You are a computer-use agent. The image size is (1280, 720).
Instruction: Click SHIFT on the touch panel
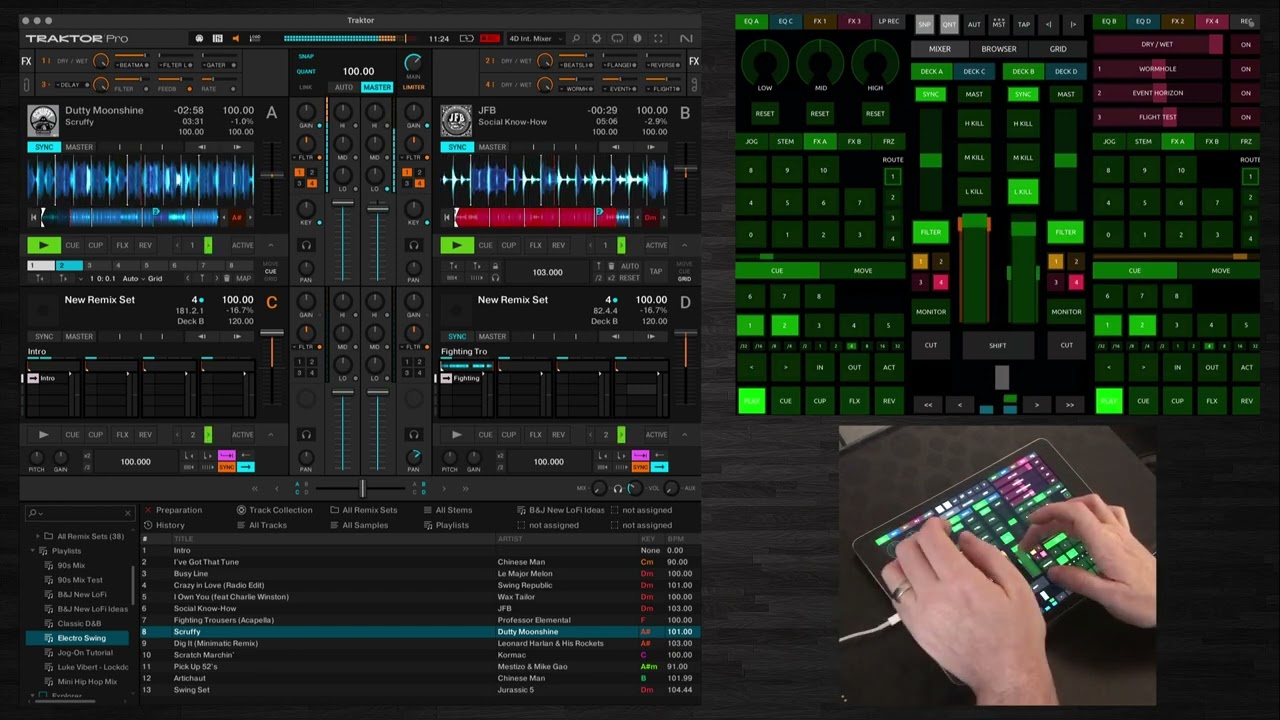[998, 345]
